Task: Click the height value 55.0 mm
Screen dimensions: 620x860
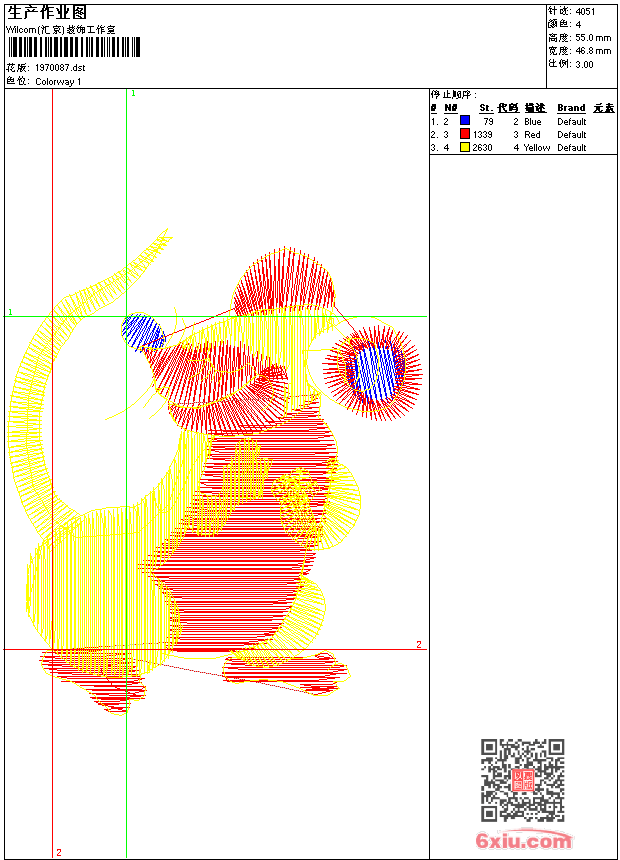Action: [593, 38]
